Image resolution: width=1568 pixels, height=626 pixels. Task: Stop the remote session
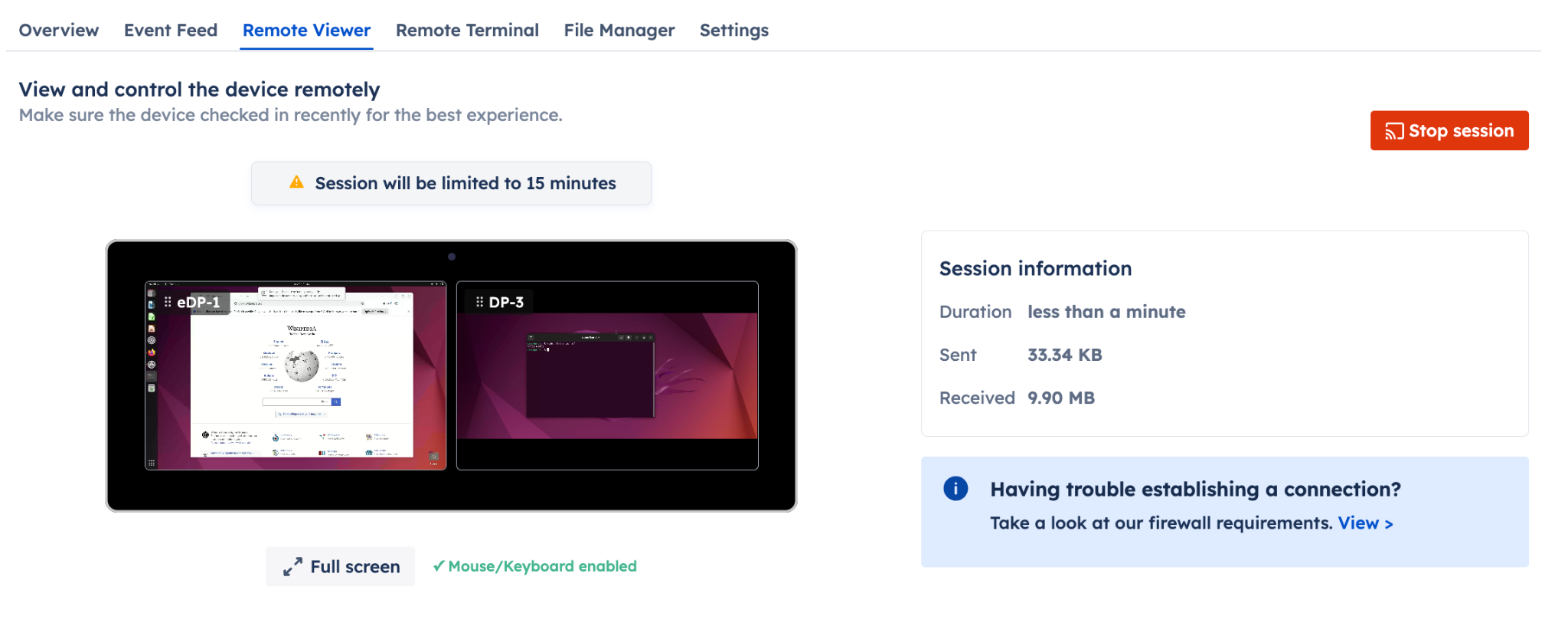[1449, 131]
